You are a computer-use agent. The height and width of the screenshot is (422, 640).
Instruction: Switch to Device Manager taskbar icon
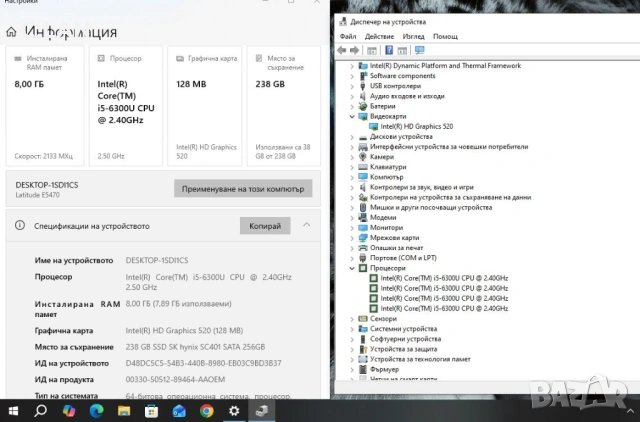262,411
